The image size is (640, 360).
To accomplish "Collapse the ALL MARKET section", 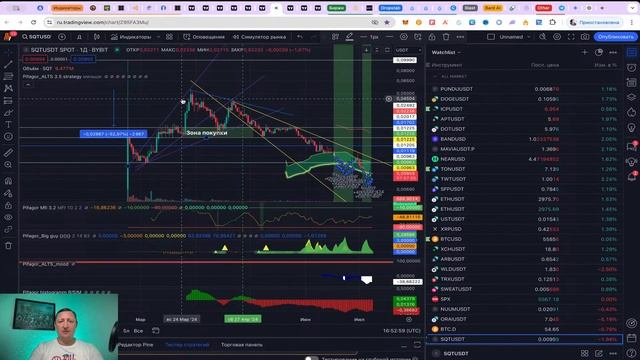I will 435,76.
